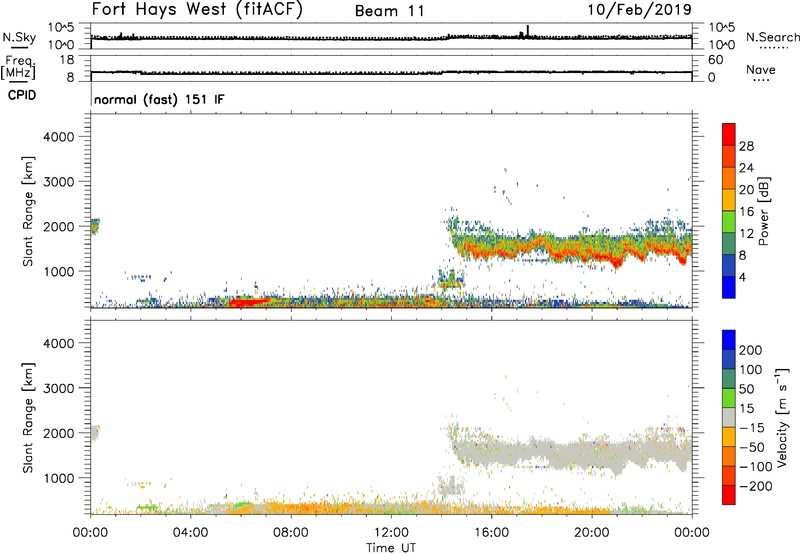Click the 'Fort Hays West (fitACF)' title
This screenshot has width=800, height=554.
(x=197, y=10)
